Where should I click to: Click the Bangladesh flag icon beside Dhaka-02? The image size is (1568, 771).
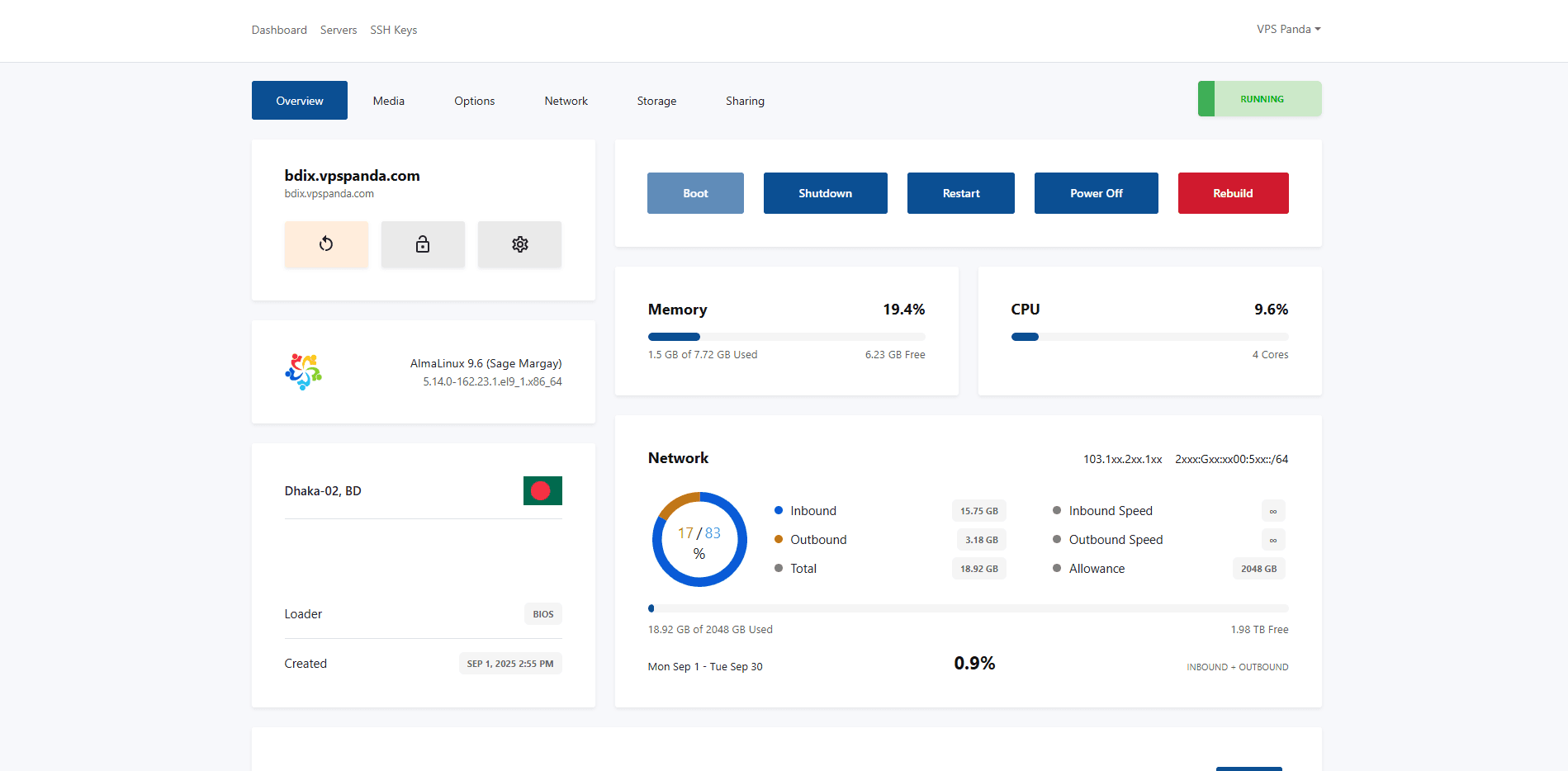[x=542, y=490]
